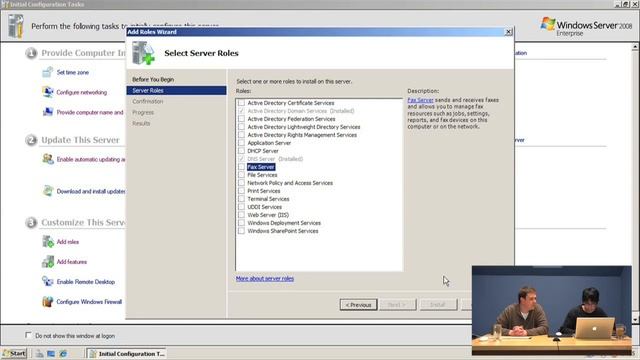
Task: Click Internet Explorer quick launch icon
Action: [63, 354]
